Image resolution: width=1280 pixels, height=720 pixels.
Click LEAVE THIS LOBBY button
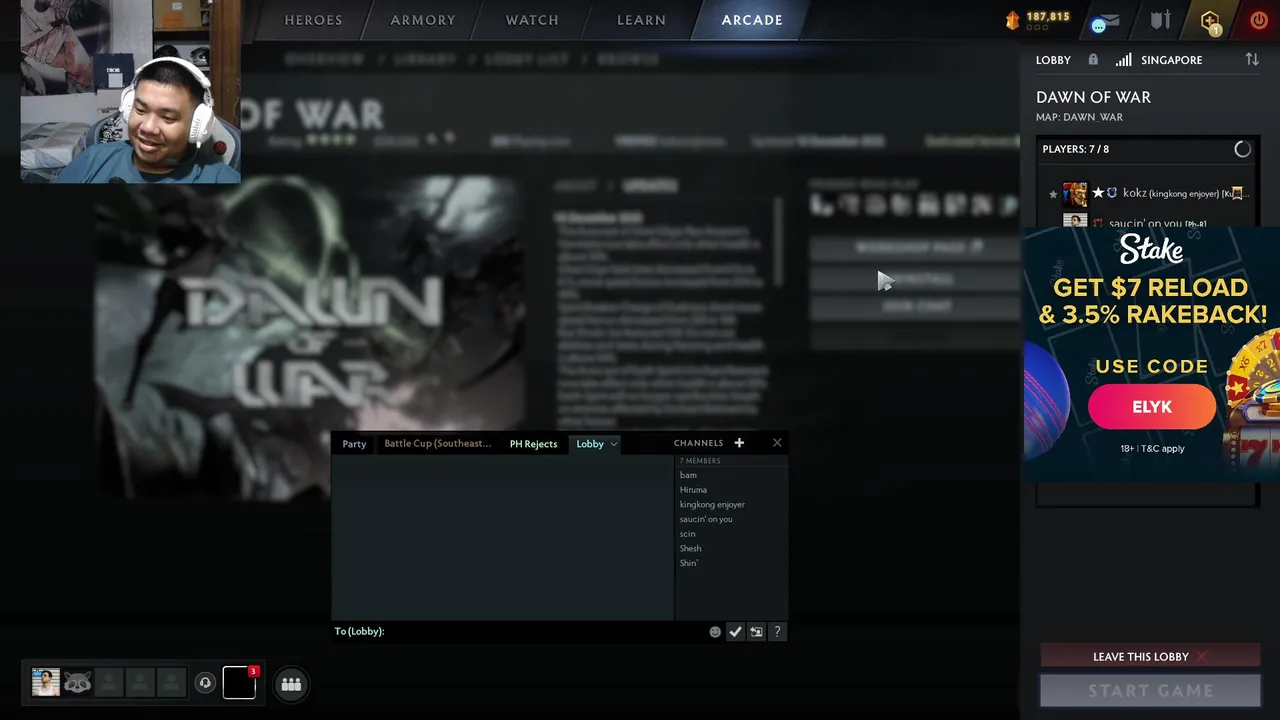click(1150, 657)
